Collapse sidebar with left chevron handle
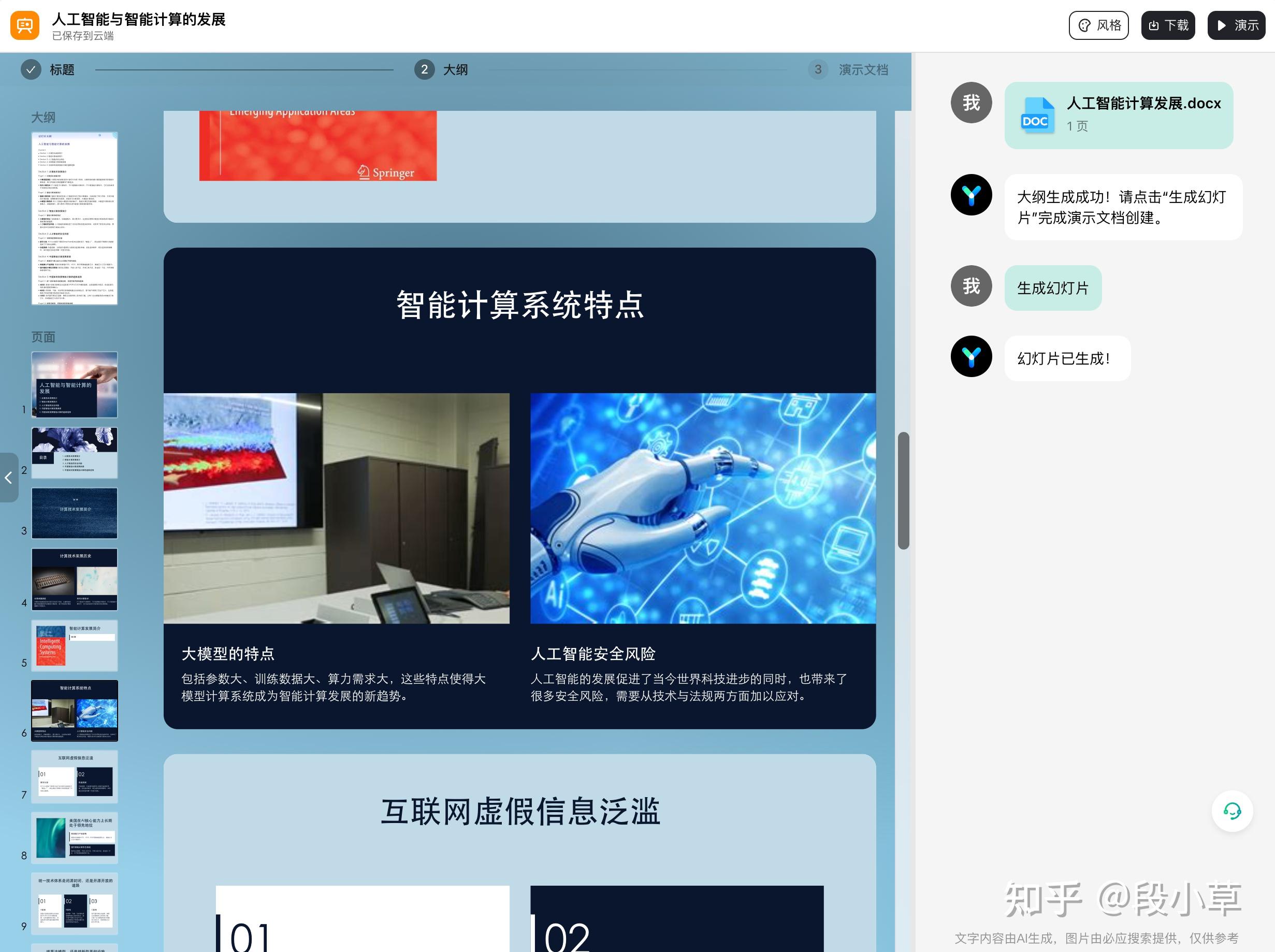Screen dimensions: 1275x952 coord(9,477)
